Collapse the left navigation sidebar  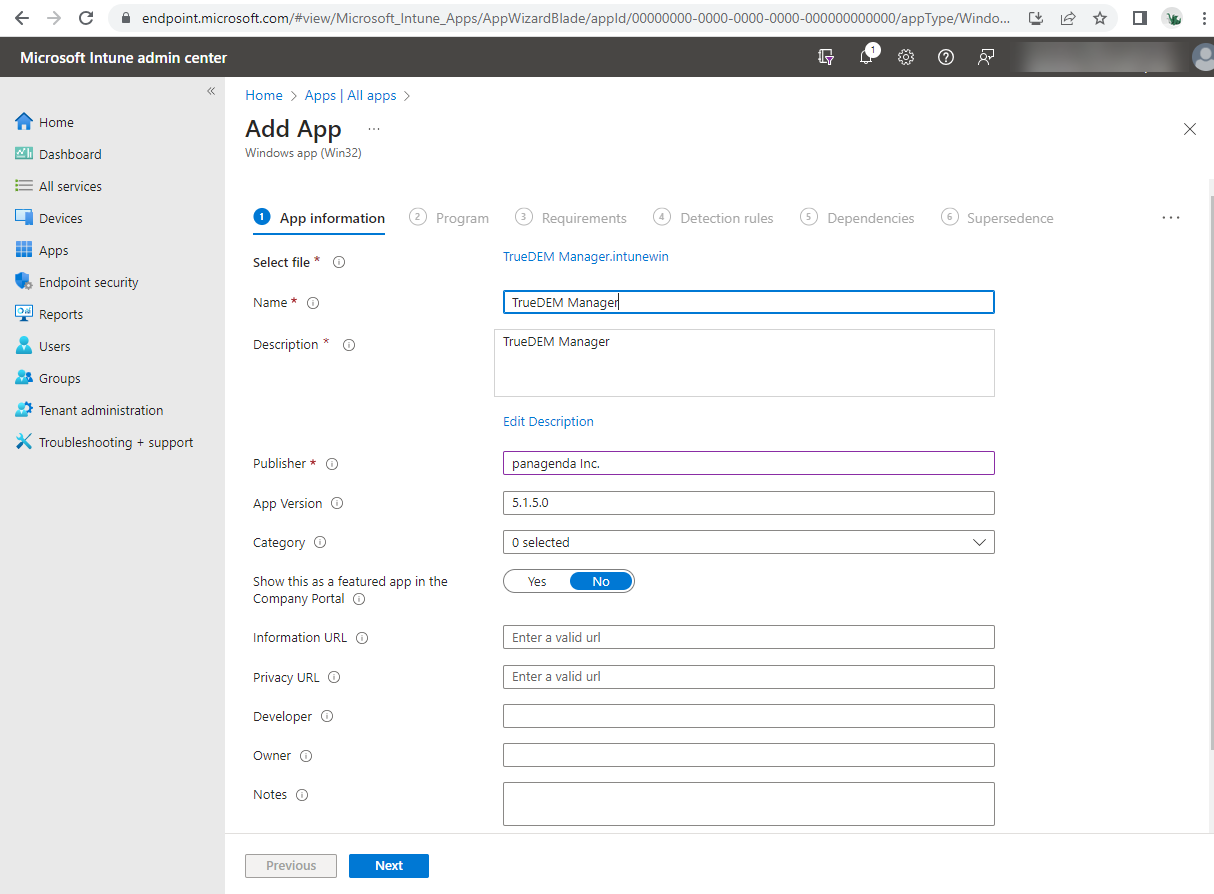pyautogui.click(x=211, y=91)
